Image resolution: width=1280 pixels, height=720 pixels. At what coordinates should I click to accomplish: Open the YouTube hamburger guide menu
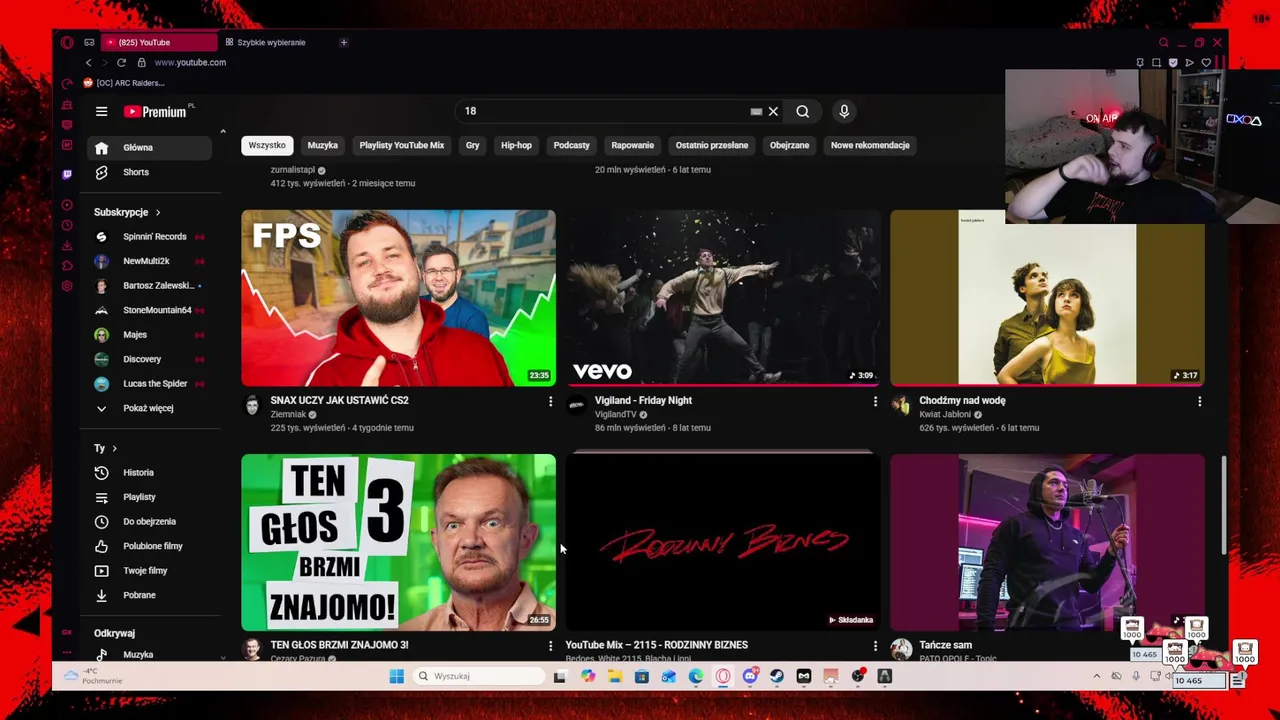coord(101,112)
